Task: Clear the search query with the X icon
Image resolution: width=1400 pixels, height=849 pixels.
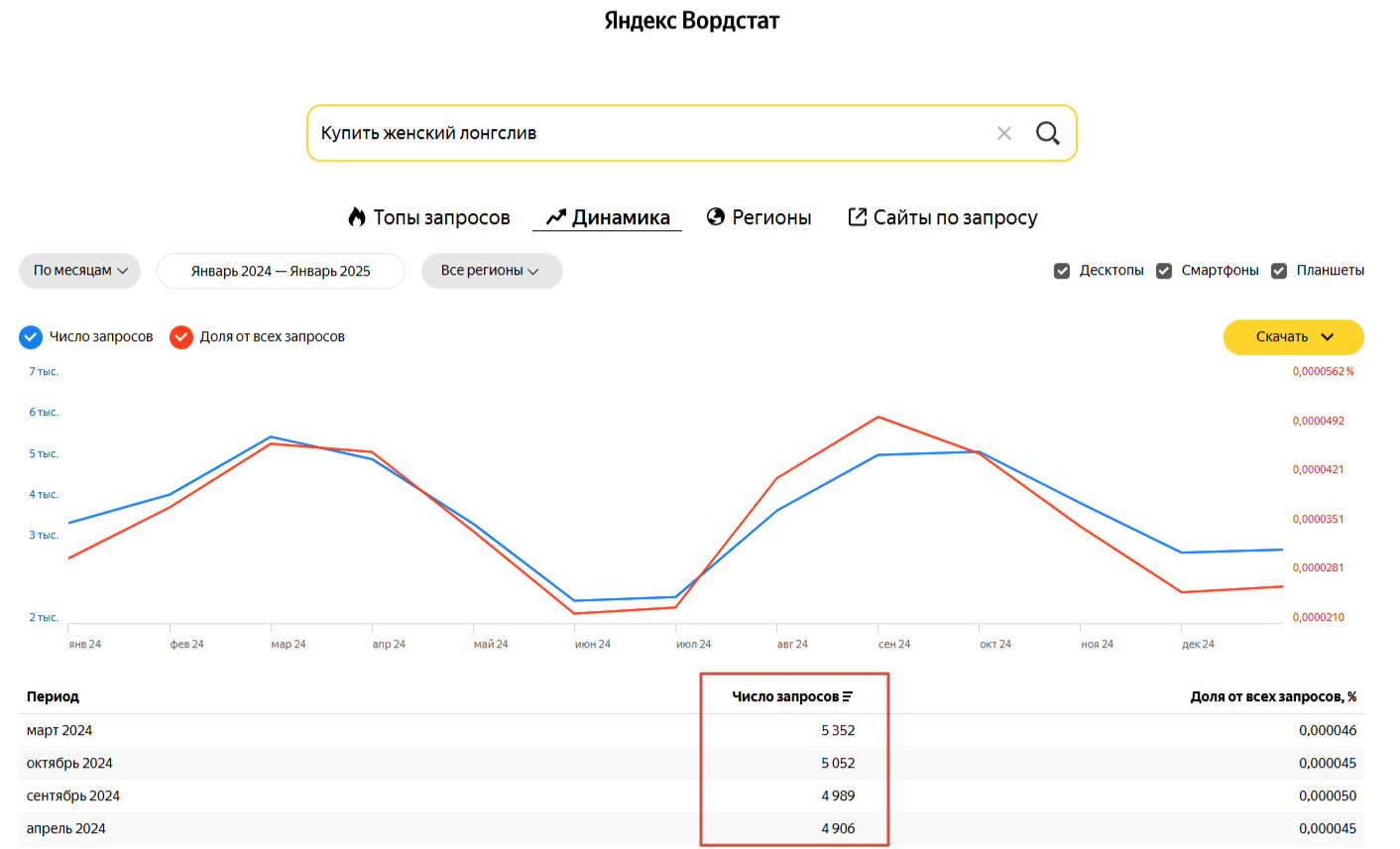Action: [x=1004, y=133]
